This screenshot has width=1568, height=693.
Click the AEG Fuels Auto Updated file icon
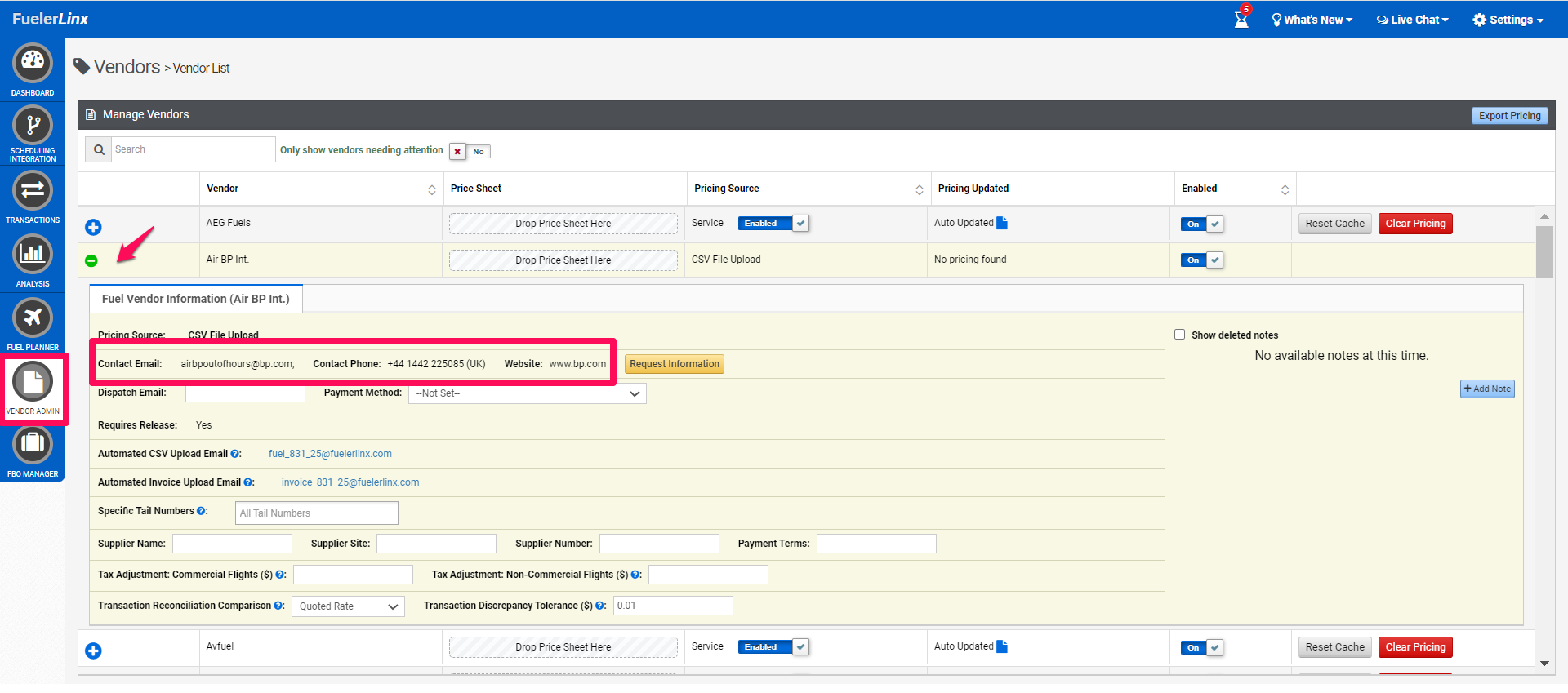(x=1002, y=223)
